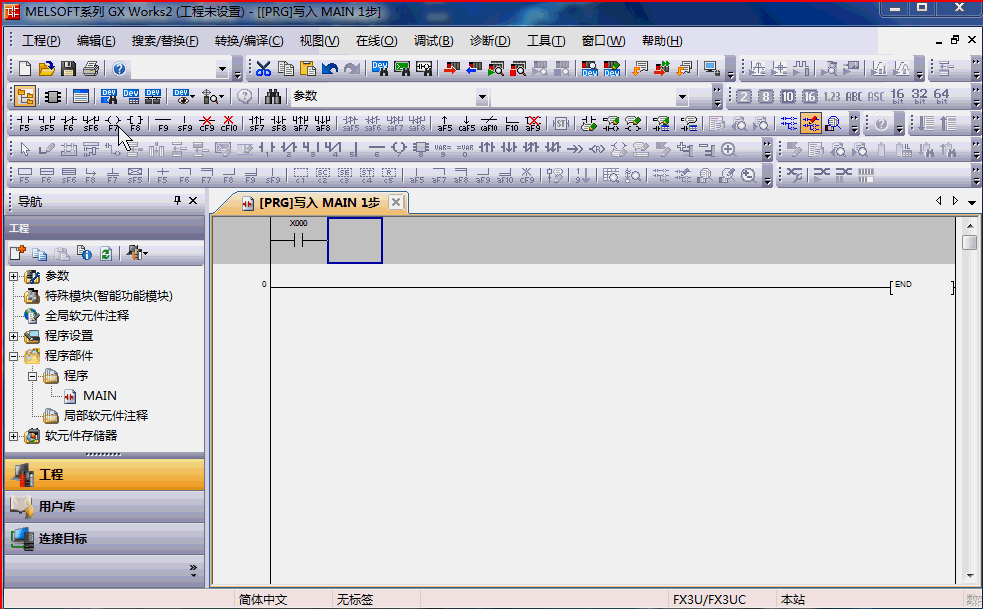Click the vertical scrollbar thumb in ladder editor
This screenshot has height=611, width=985.
tap(969, 242)
